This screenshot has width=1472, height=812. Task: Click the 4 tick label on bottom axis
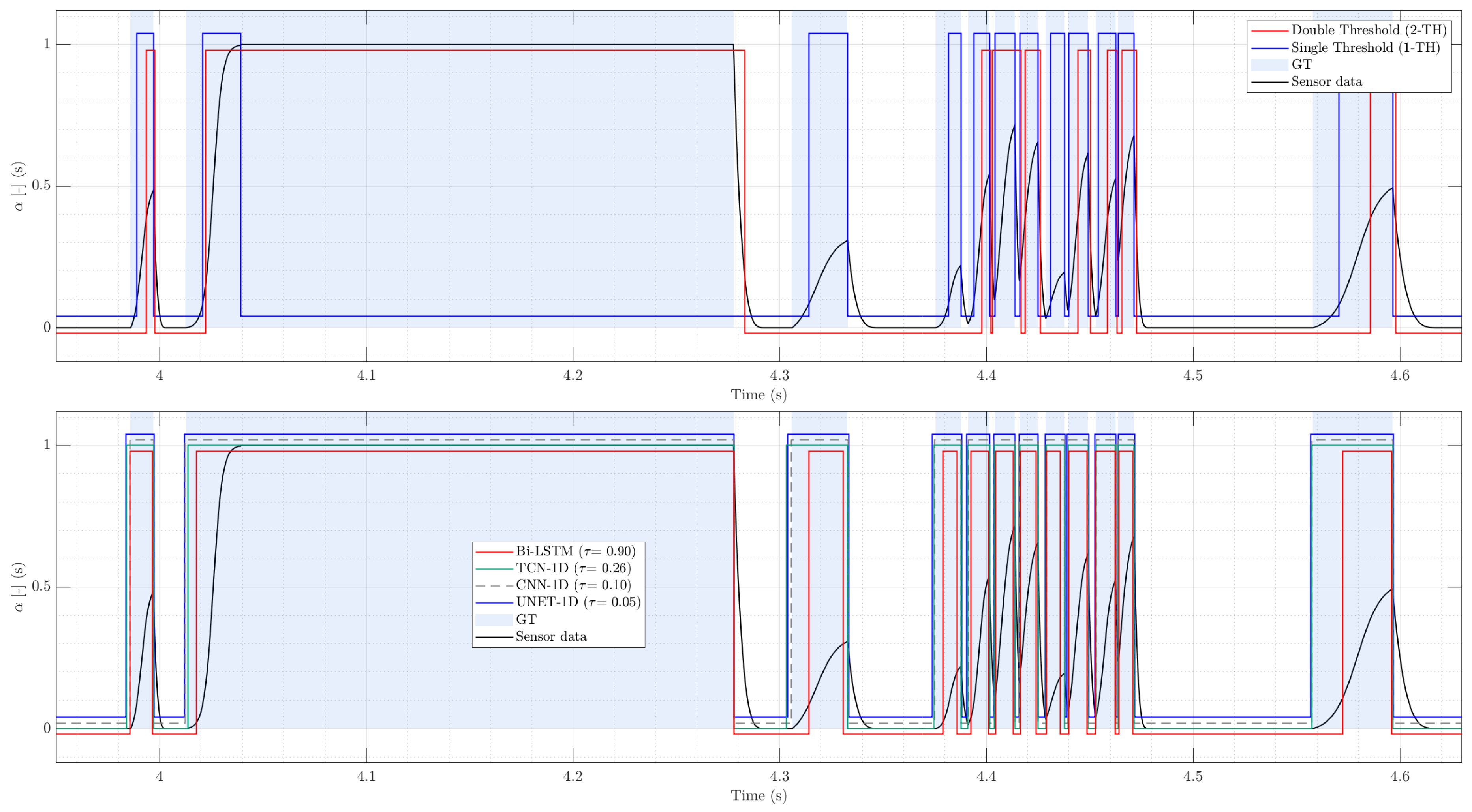pyautogui.click(x=160, y=776)
